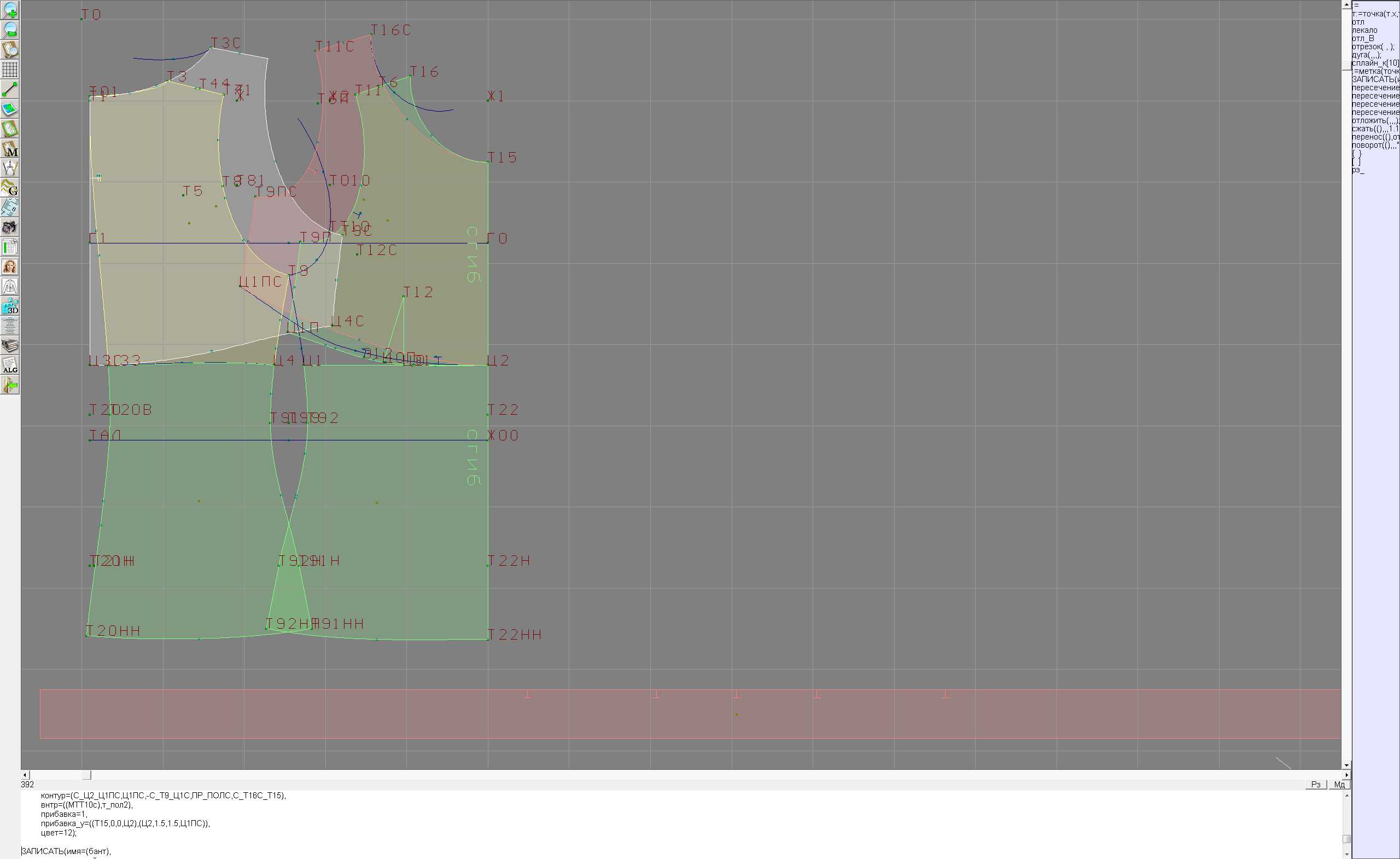The height and width of the screenshot is (859, 1400).
Task: Click the camera snapshot icon
Action: [10, 228]
